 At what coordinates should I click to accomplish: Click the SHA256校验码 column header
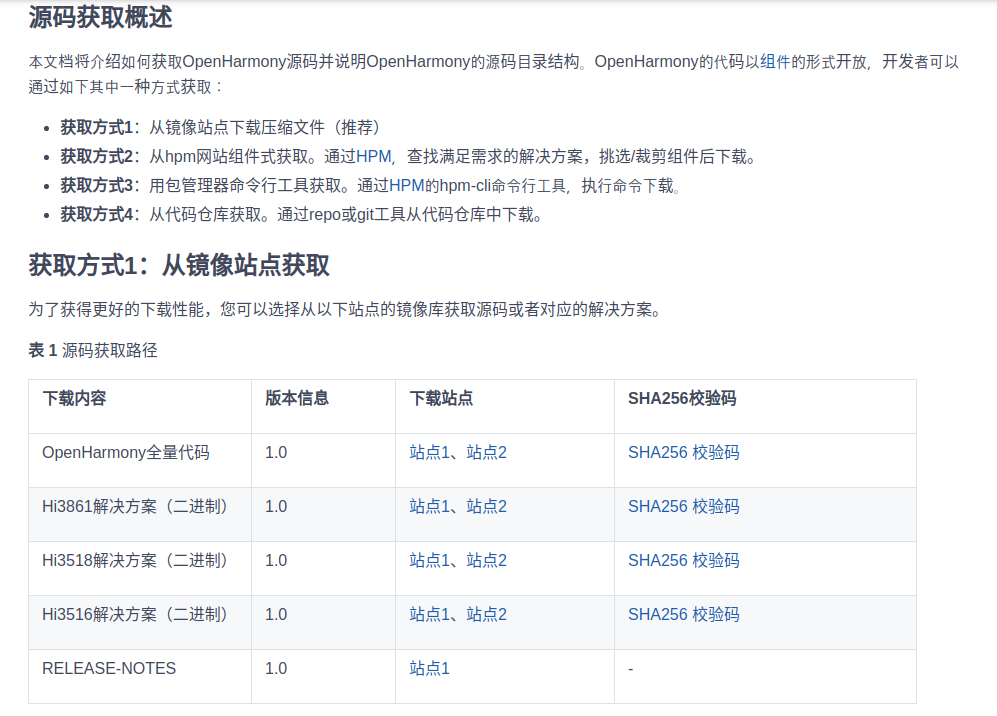click(682, 398)
